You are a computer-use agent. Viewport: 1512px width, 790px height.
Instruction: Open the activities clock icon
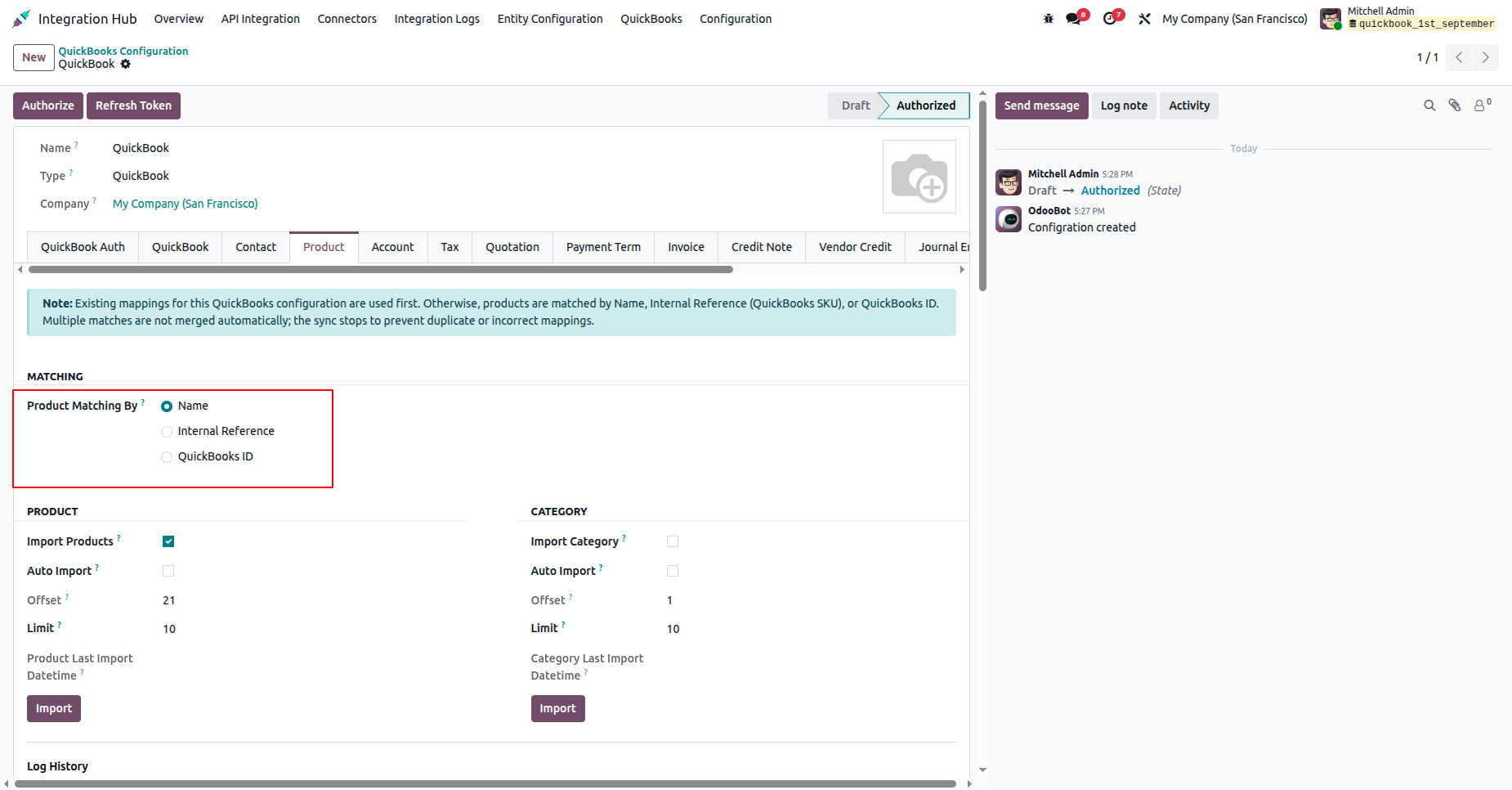click(1110, 19)
